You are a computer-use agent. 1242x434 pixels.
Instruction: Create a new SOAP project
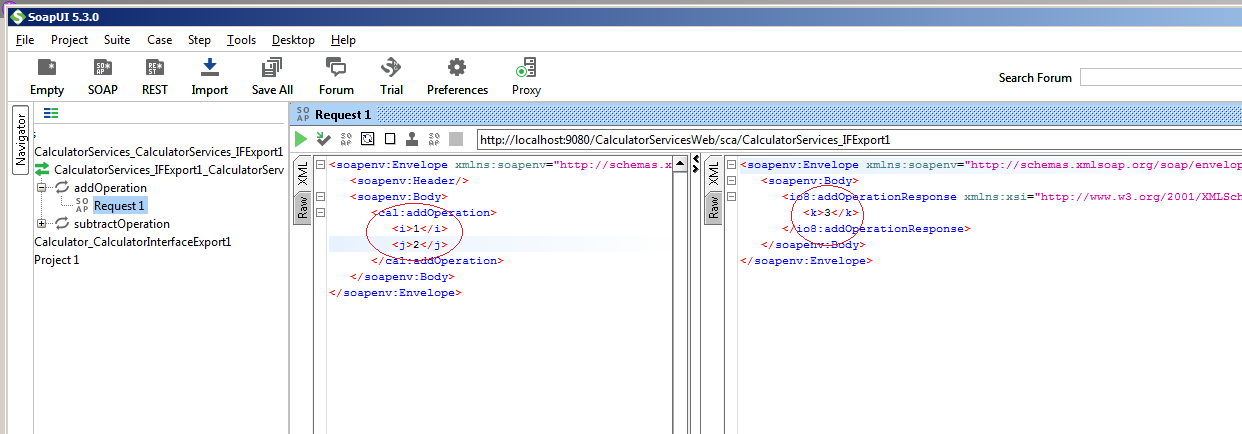tap(102, 68)
